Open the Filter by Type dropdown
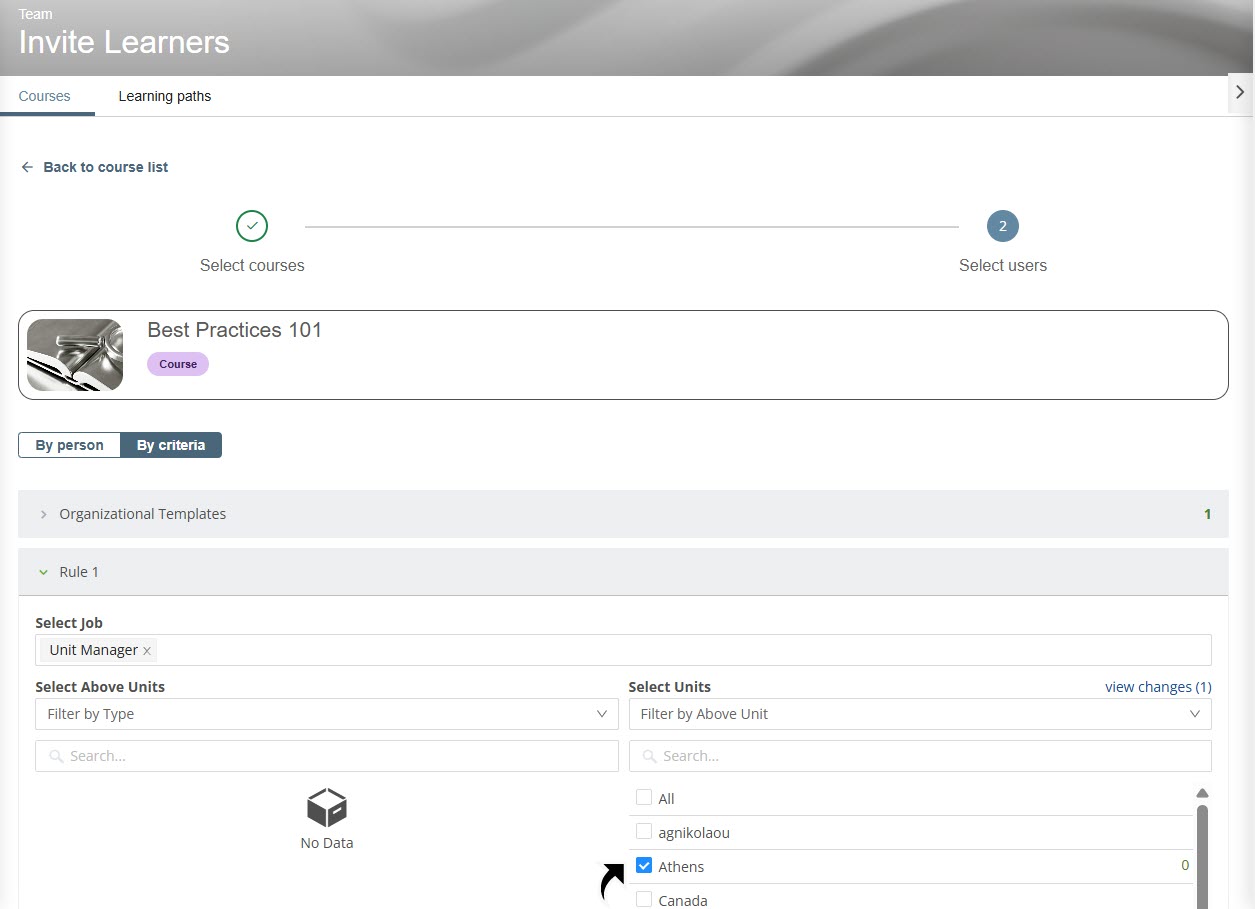Viewport: 1255px width, 909px height. click(x=326, y=714)
